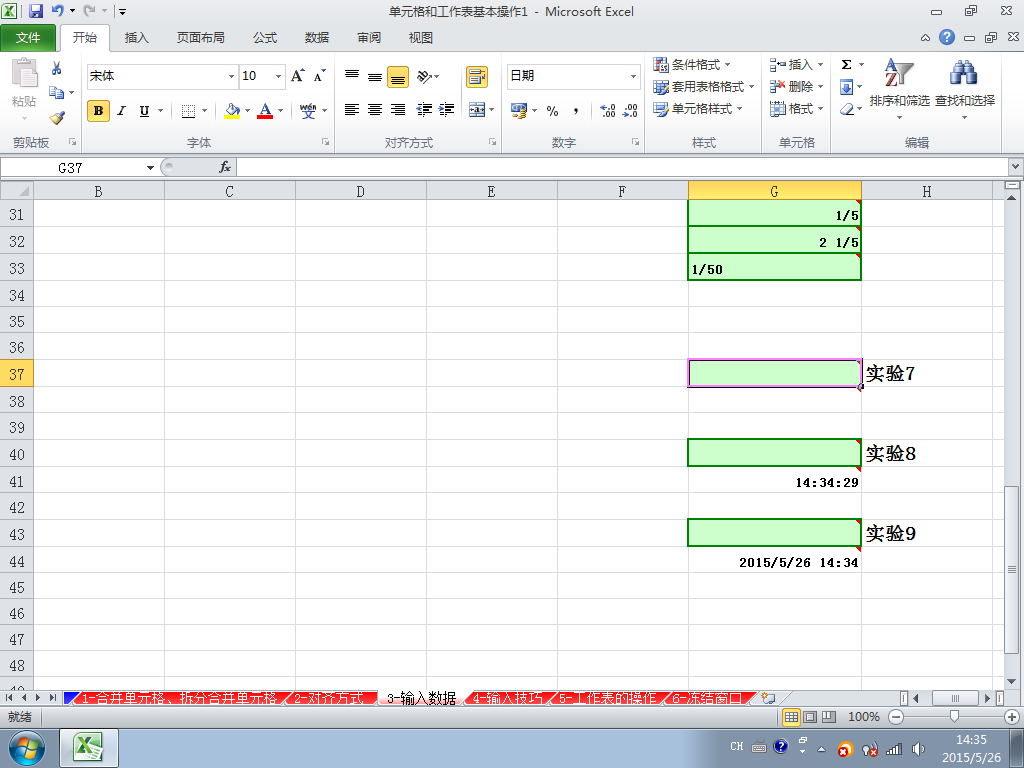Image resolution: width=1024 pixels, height=768 pixels.
Task: Align text right
Action: 398,110
